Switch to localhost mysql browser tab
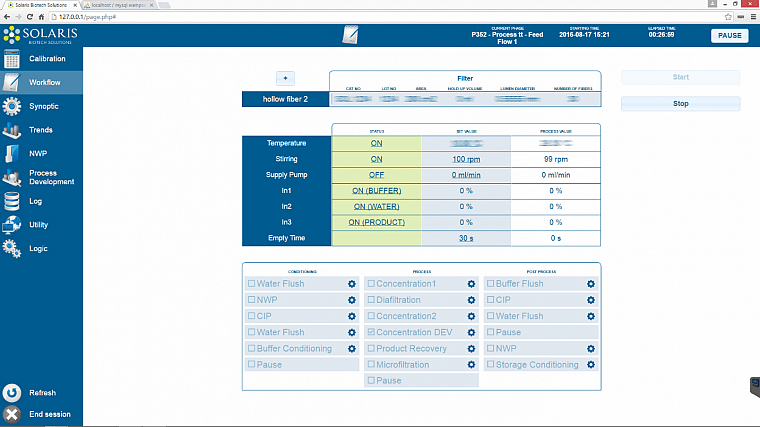This screenshot has width=760, height=427. pyautogui.click(x=119, y=5)
